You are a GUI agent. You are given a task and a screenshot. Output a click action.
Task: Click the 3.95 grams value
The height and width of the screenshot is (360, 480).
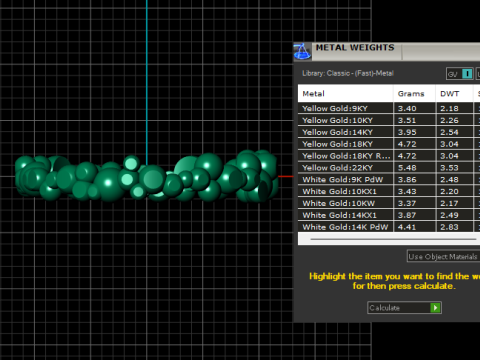pos(407,132)
